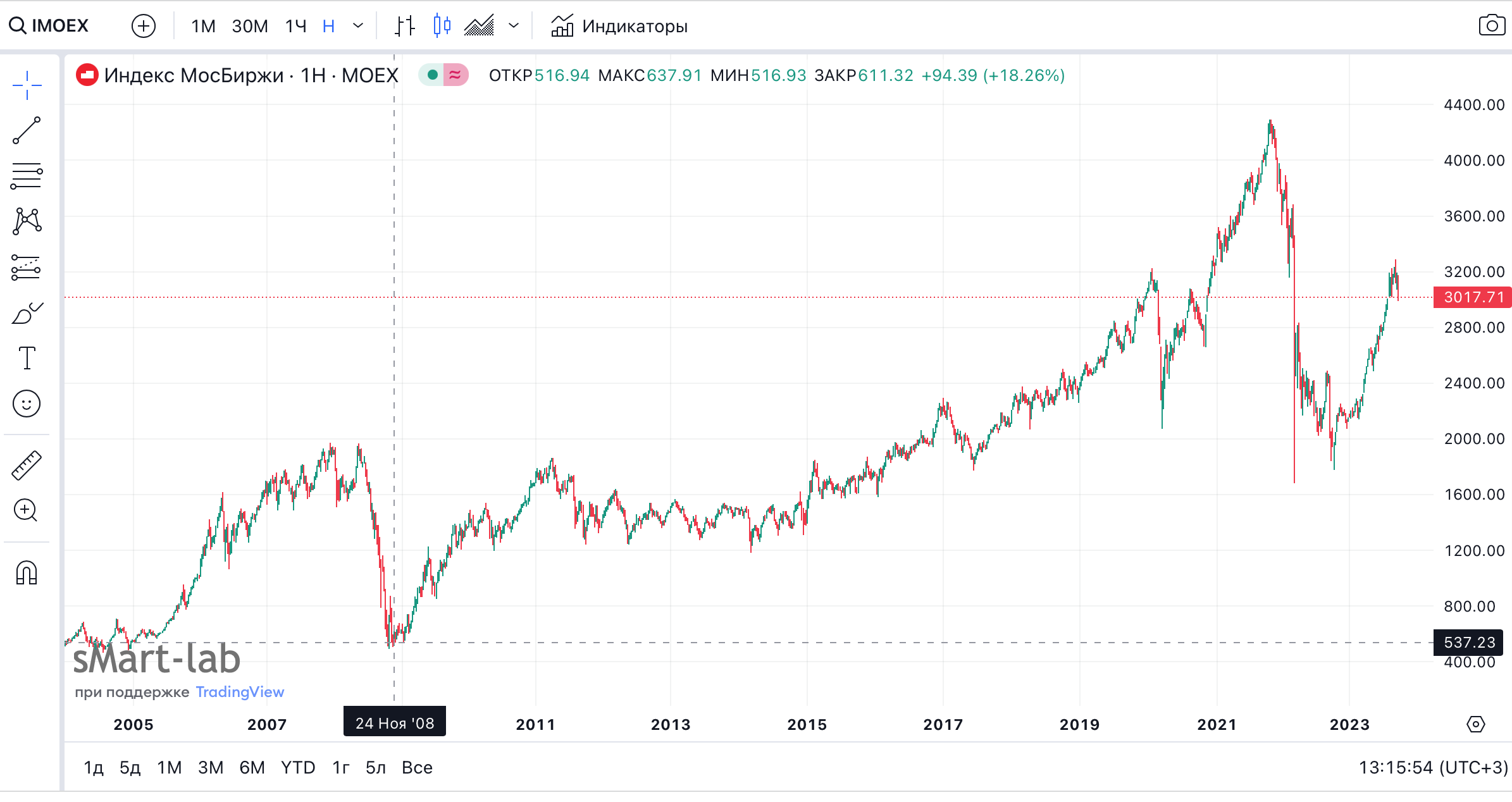Set range to 1г
This screenshot has height=802, width=1512.
341,767
